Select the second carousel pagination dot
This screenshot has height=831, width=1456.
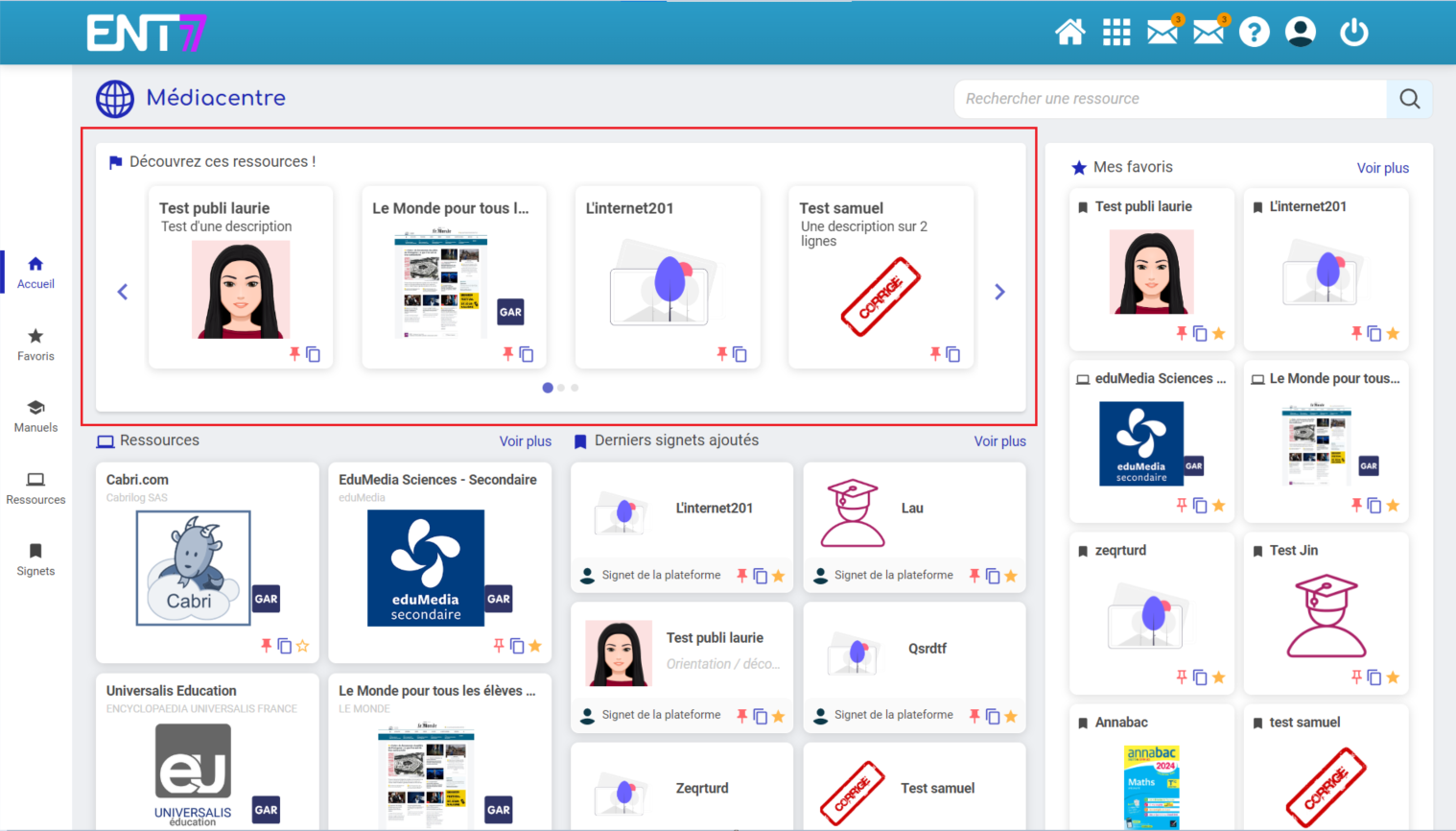click(x=561, y=388)
